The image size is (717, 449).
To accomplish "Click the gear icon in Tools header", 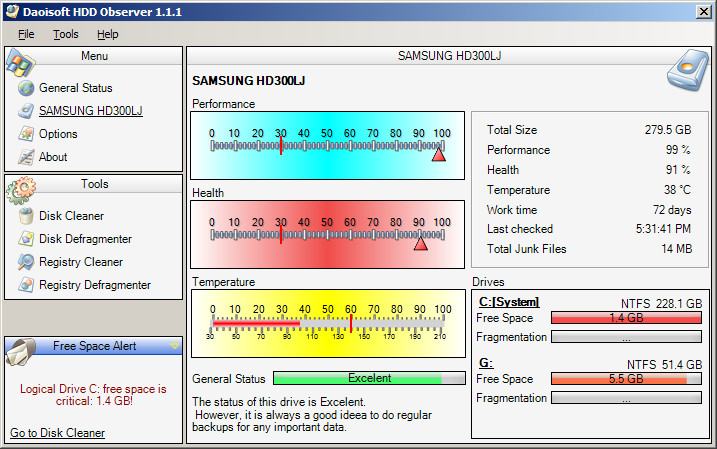I will [x=21, y=190].
